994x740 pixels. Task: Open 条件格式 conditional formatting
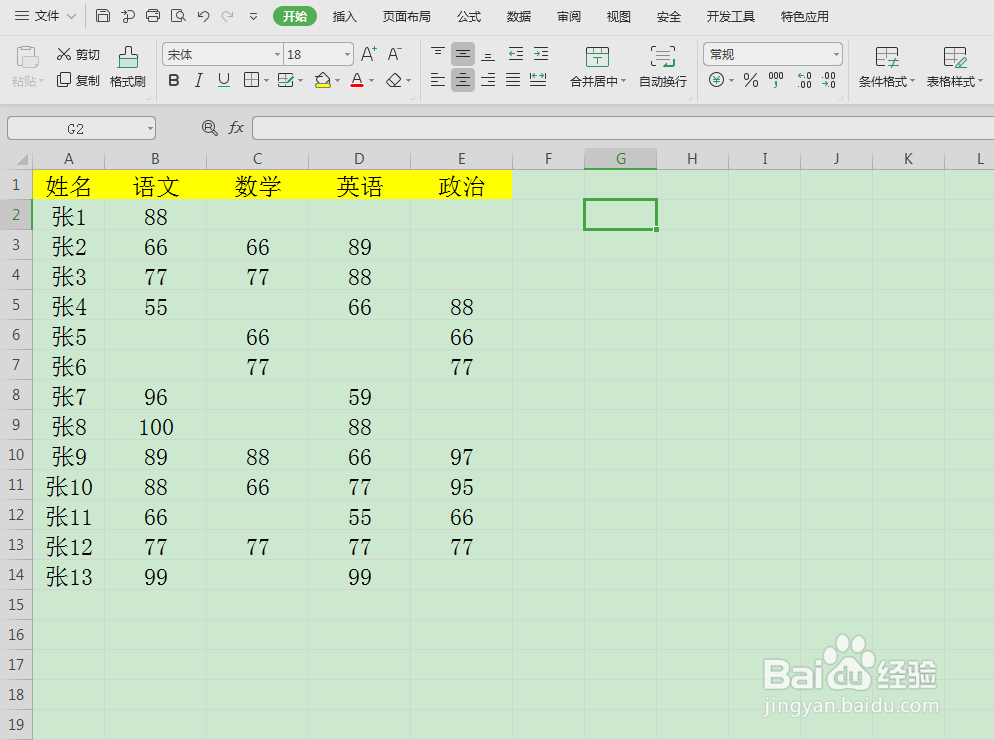point(886,67)
